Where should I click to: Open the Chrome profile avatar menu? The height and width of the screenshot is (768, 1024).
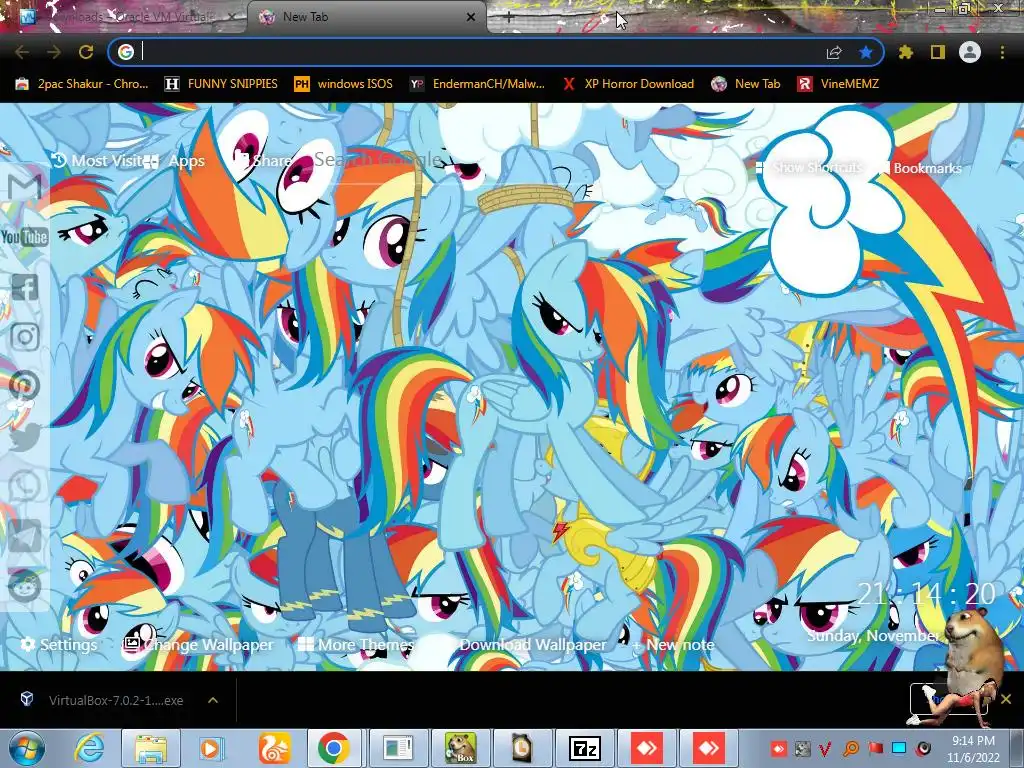(970, 52)
